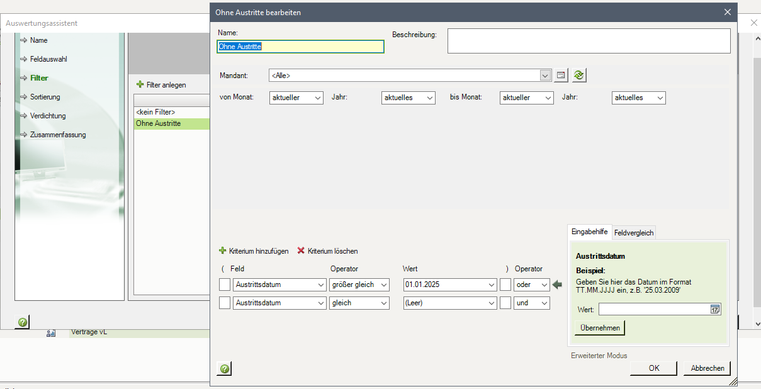
Task: Switch to Eingabehilfe tab
Action: pos(589,232)
